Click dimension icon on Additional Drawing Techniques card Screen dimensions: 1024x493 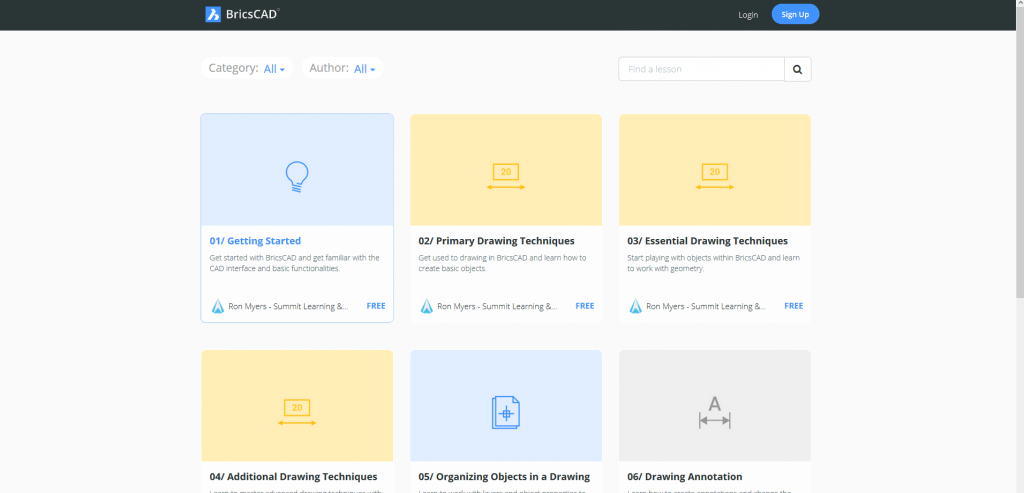pyautogui.click(x=297, y=413)
